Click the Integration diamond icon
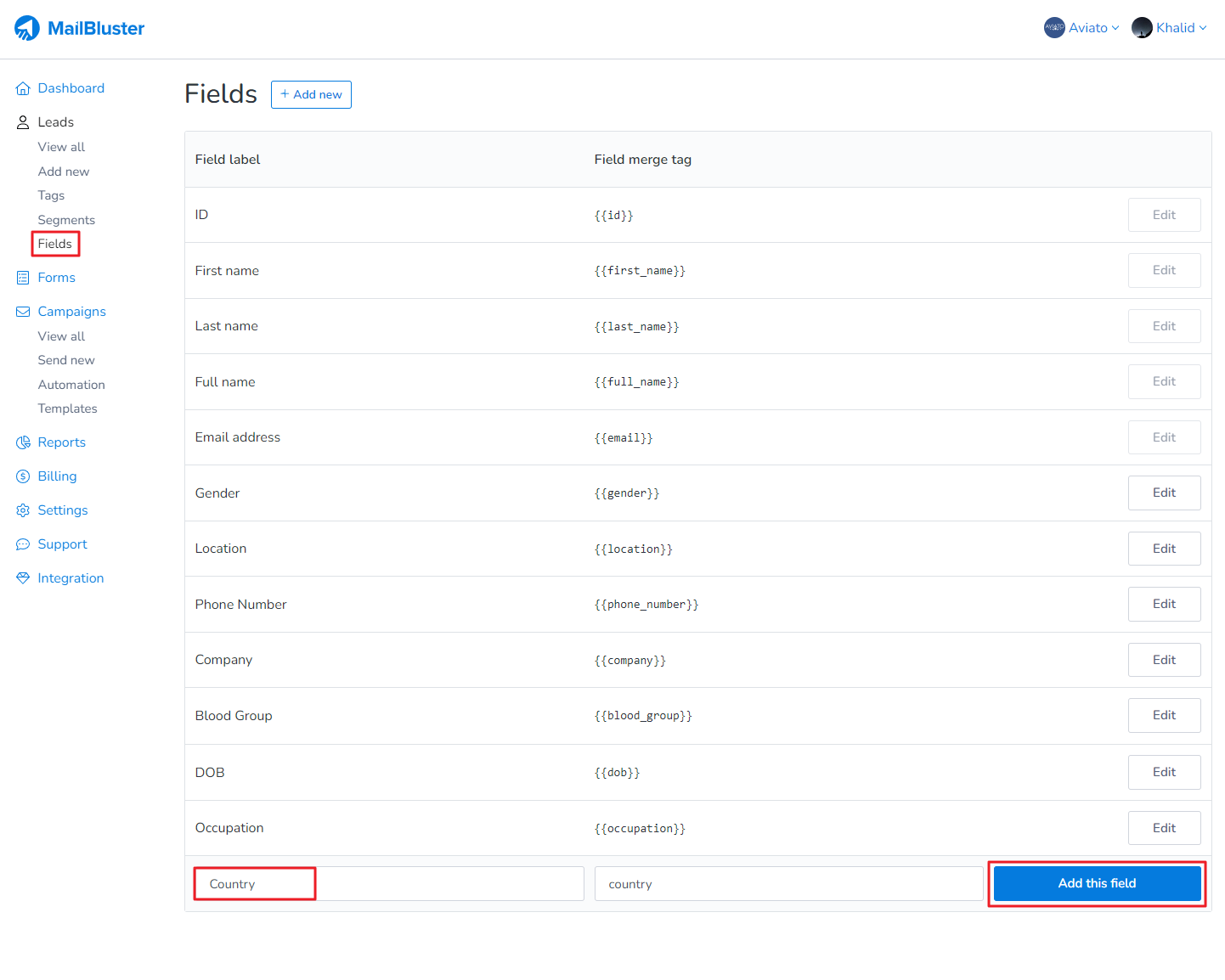The image size is (1225, 980). point(23,578)
